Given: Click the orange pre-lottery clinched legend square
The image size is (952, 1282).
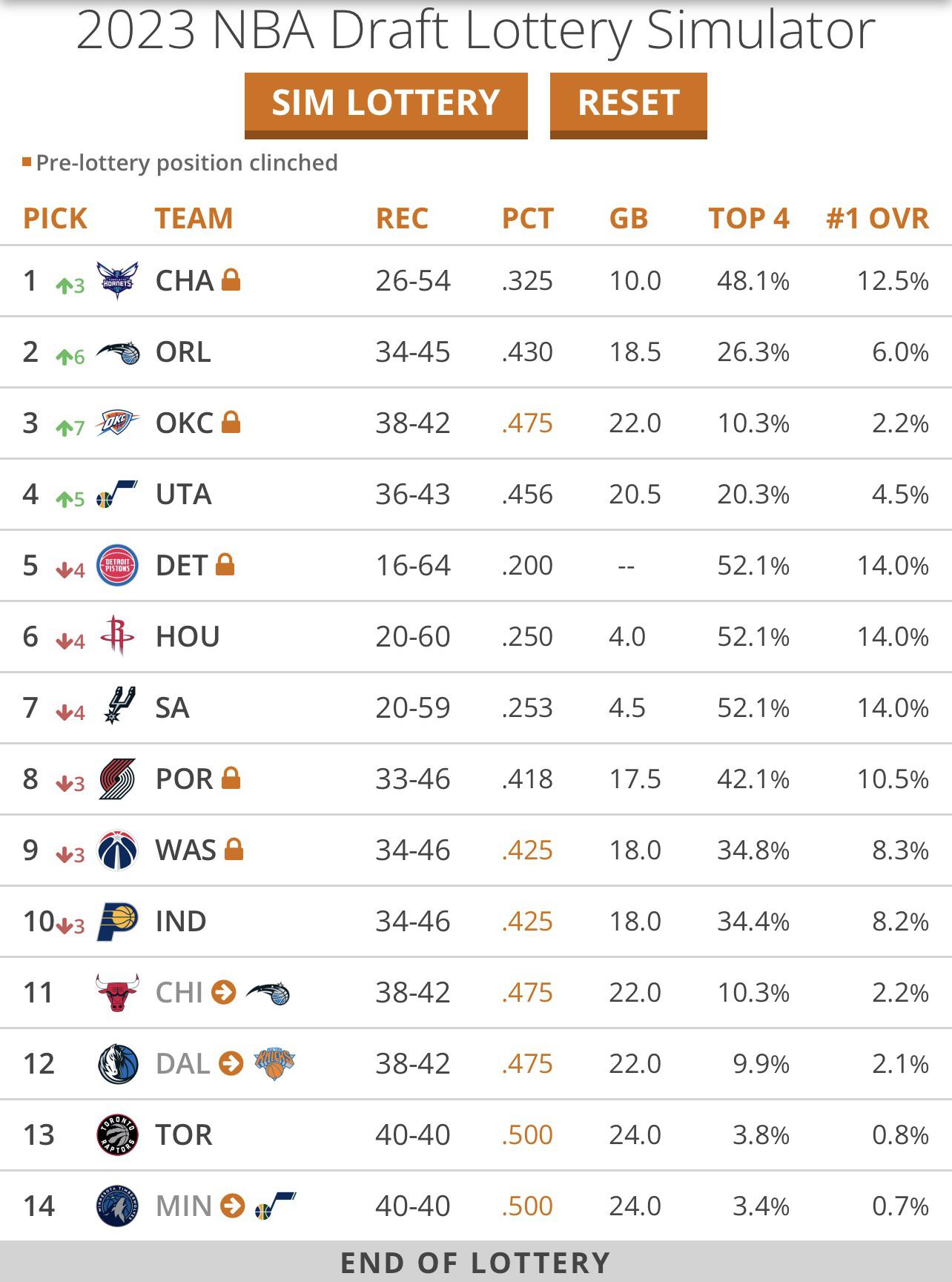Looking at the screenshot, I should click(x=27, y=162).
